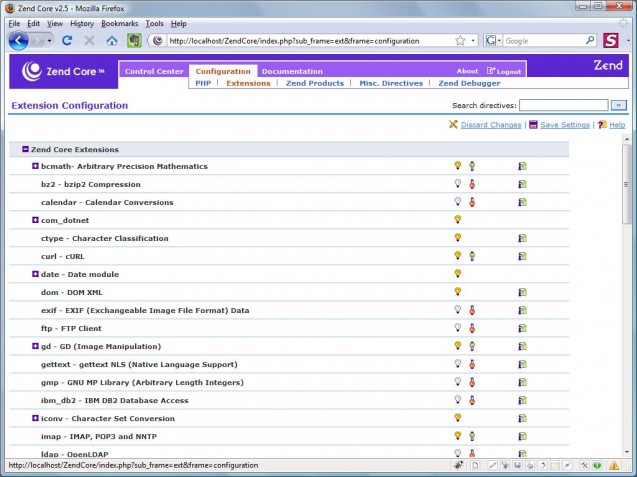This screenshot has height=477, width=637.
Task: Click the bookmark star in address bar
Action: 460,41
